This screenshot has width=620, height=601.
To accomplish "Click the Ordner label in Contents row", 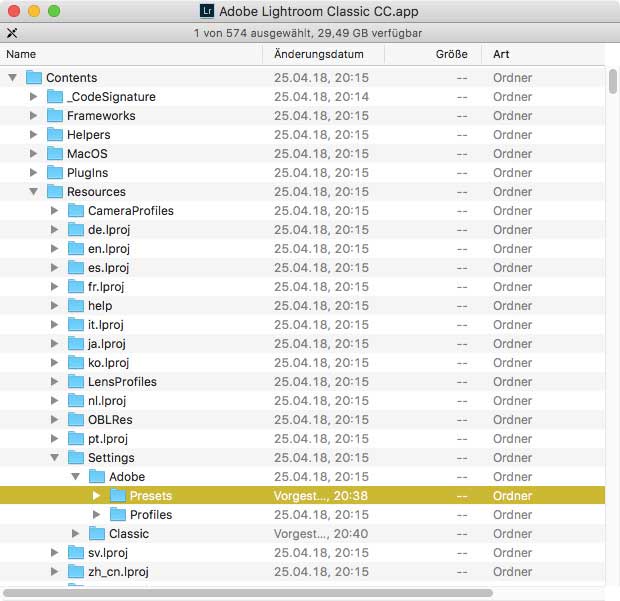I will click(x=512, y=77).
